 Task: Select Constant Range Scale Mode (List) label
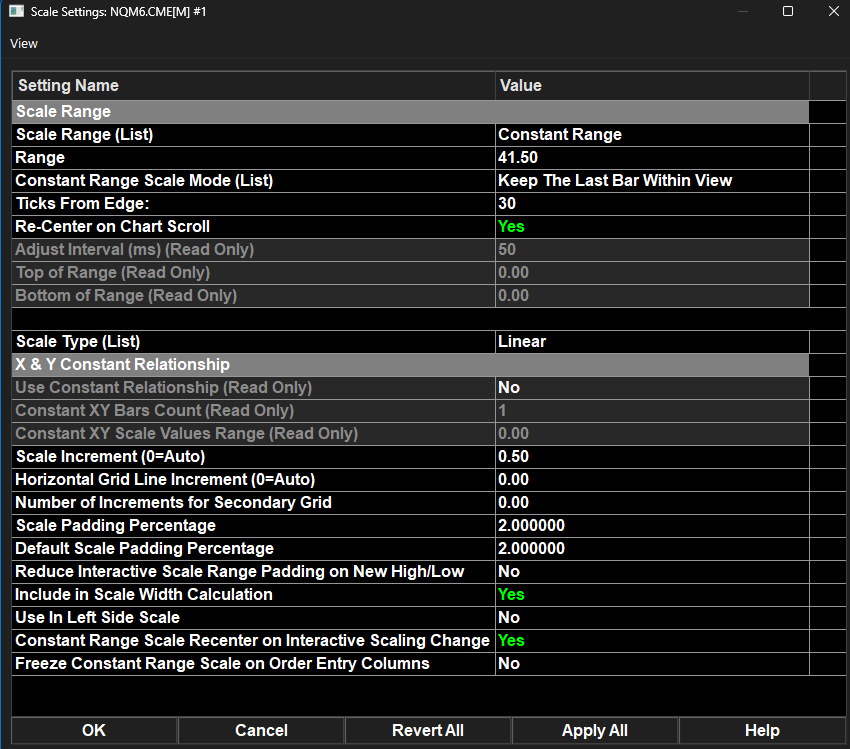144,180
